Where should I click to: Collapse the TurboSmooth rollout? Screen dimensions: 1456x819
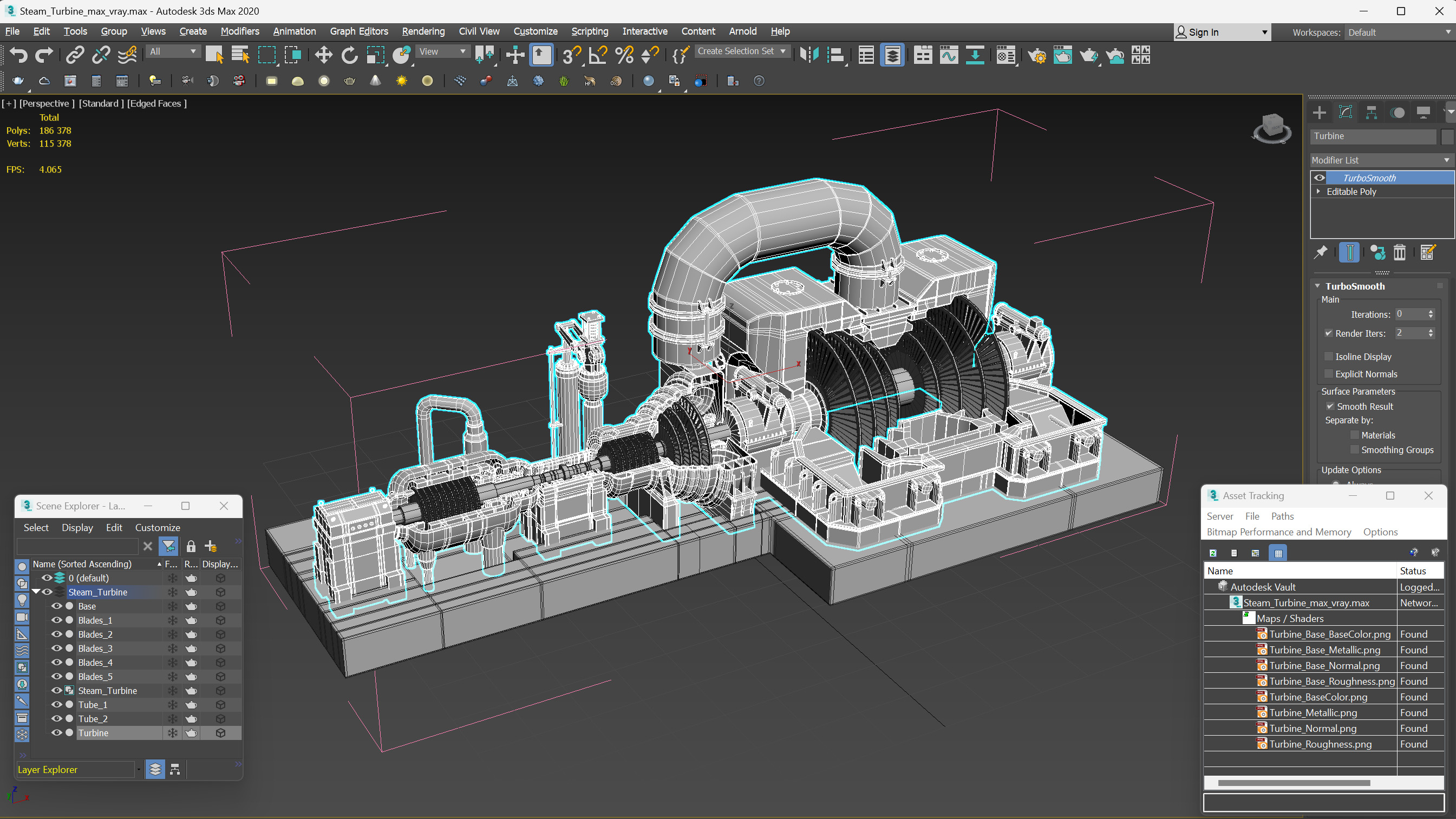click(x=1317, y=286)
